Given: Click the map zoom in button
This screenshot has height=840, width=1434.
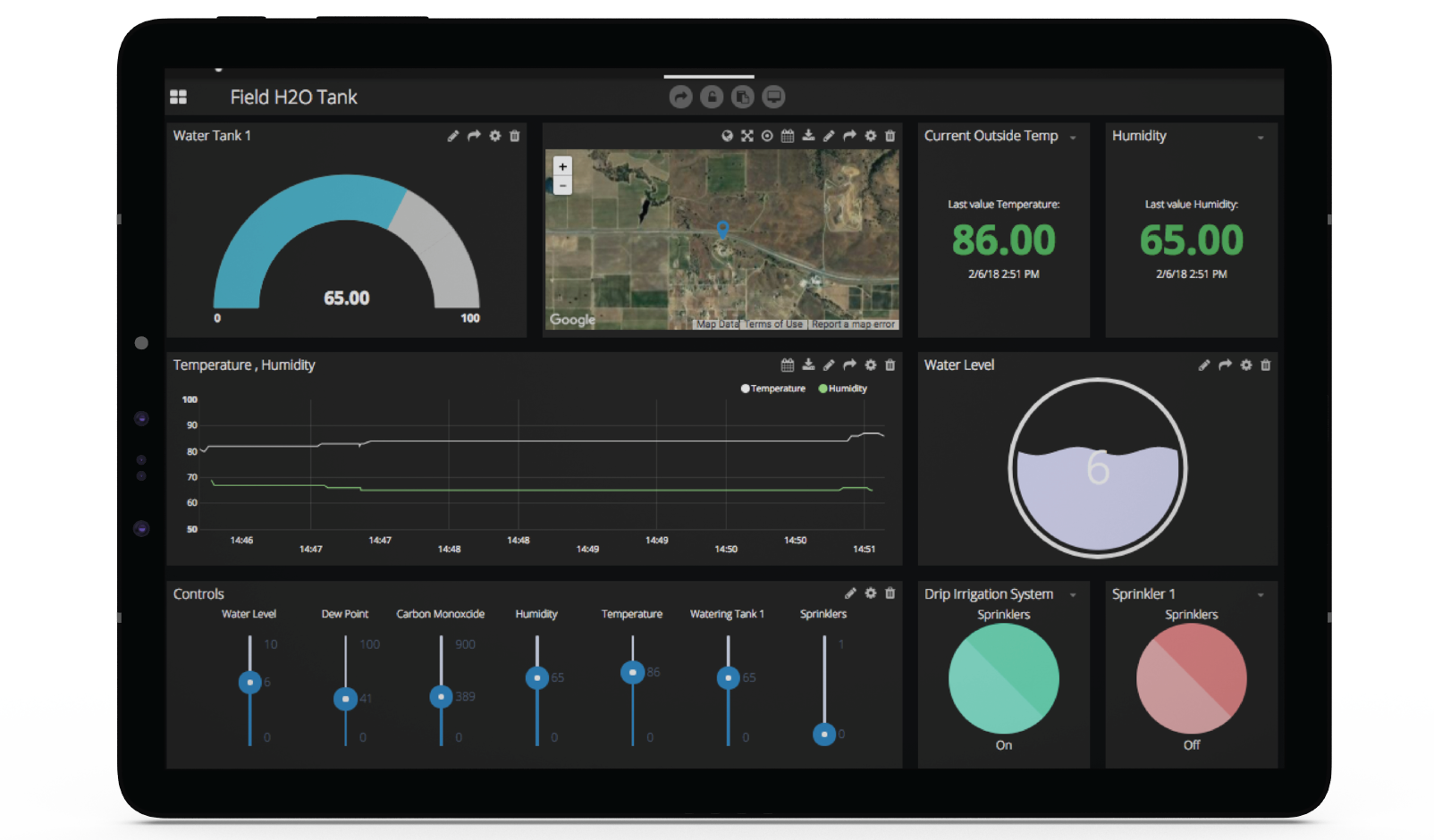Looking at the screenshot, I should 562,165.
